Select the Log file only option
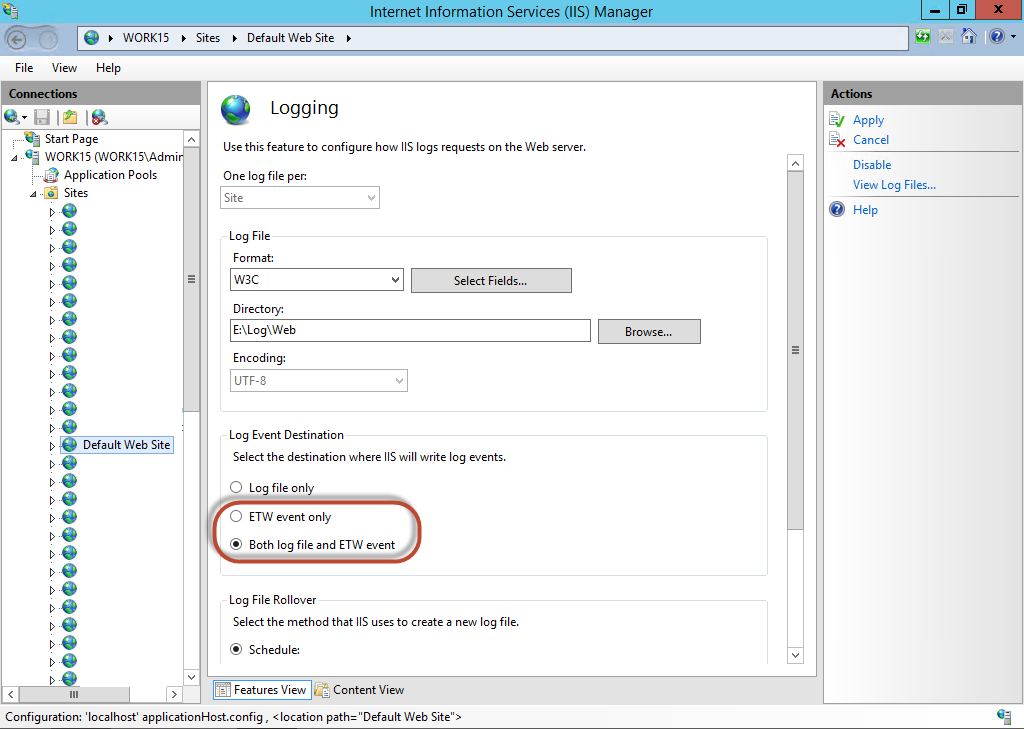Image resolution: width=1024 pixels, height=729 pixels. pyautogui.click(x=236, y=488)
